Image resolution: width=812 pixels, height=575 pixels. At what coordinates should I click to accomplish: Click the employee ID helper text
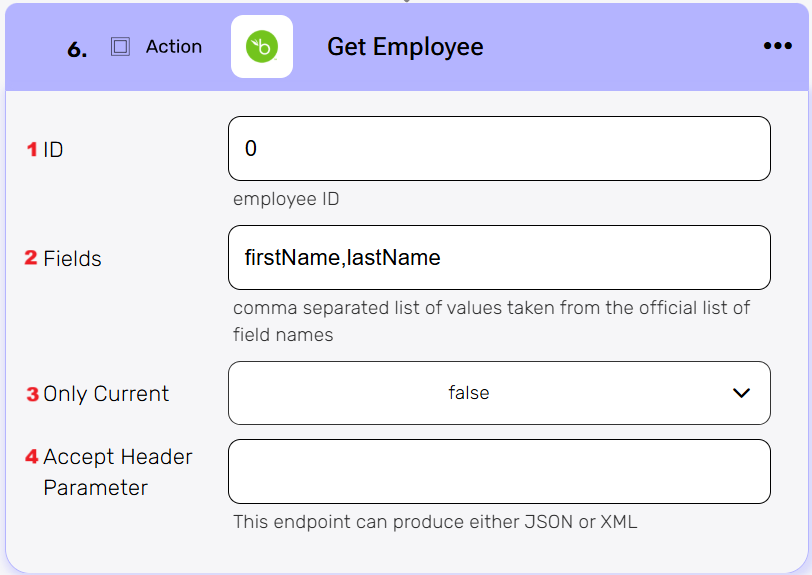click(x=286, y=199)
